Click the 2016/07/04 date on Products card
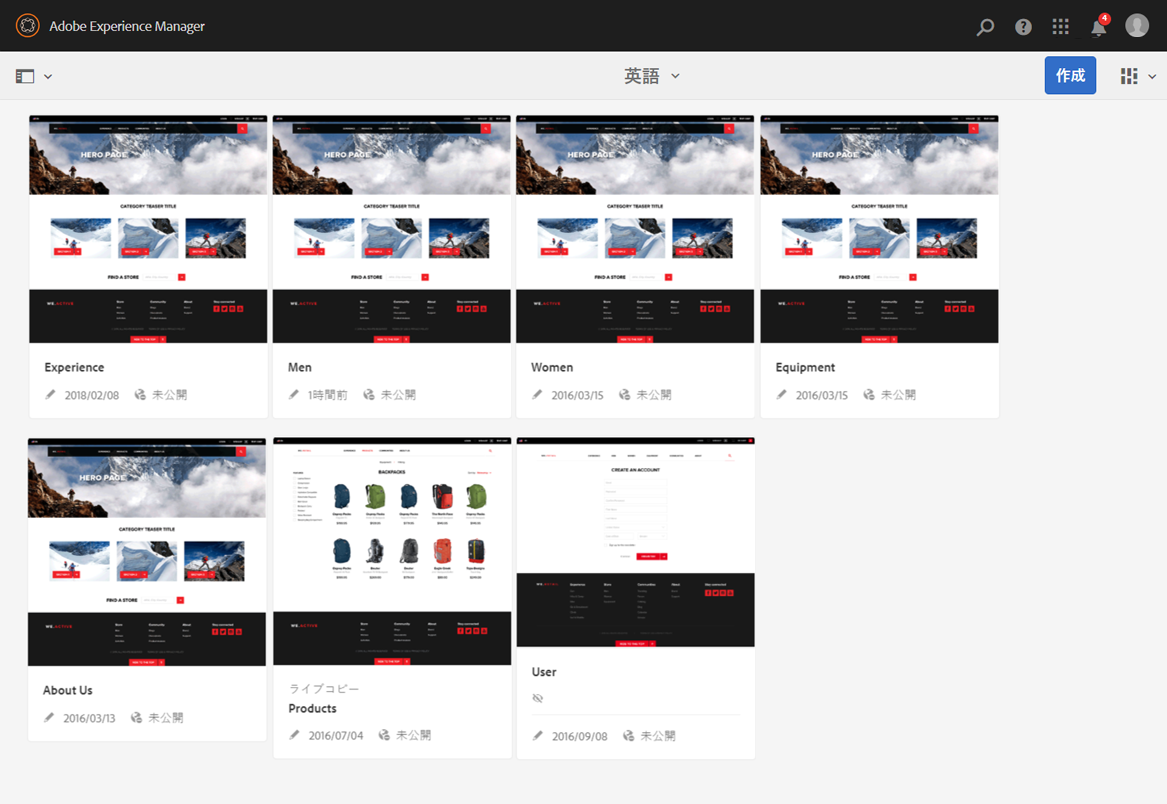 (x=336, y=736)
